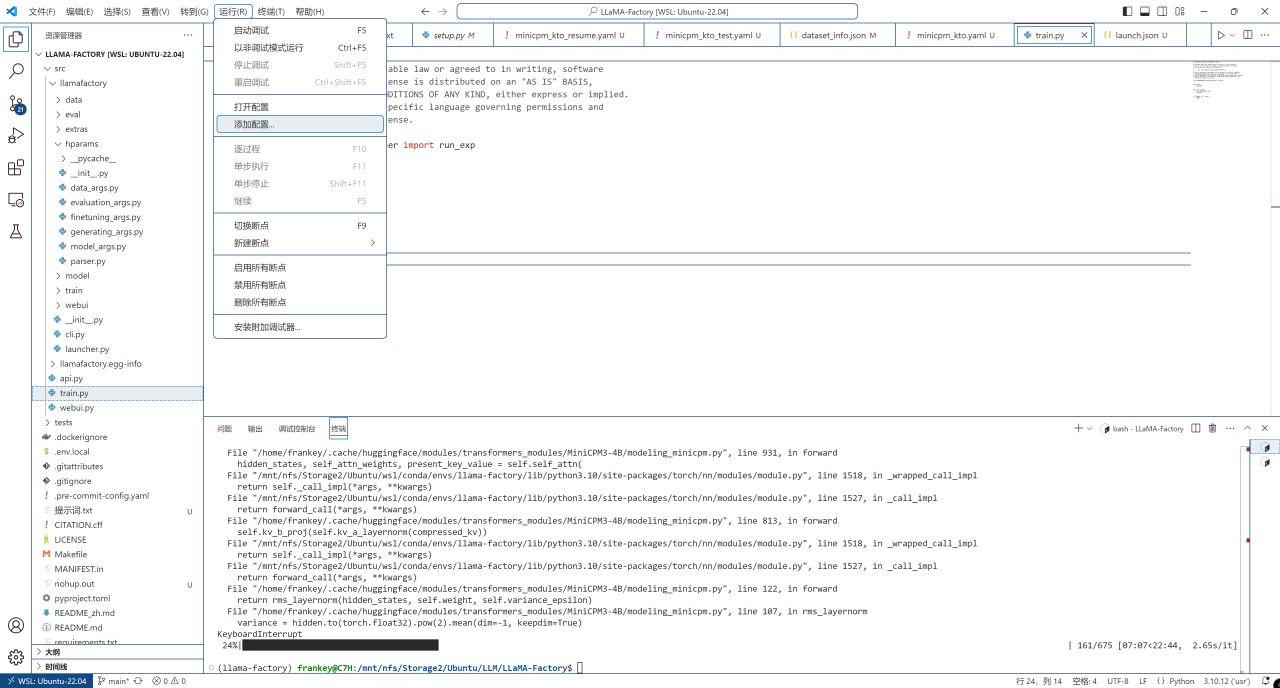Screen dimensions: 1280x688
Task: Toggle bottom panel layout icon
Action: coord(1146,11)
